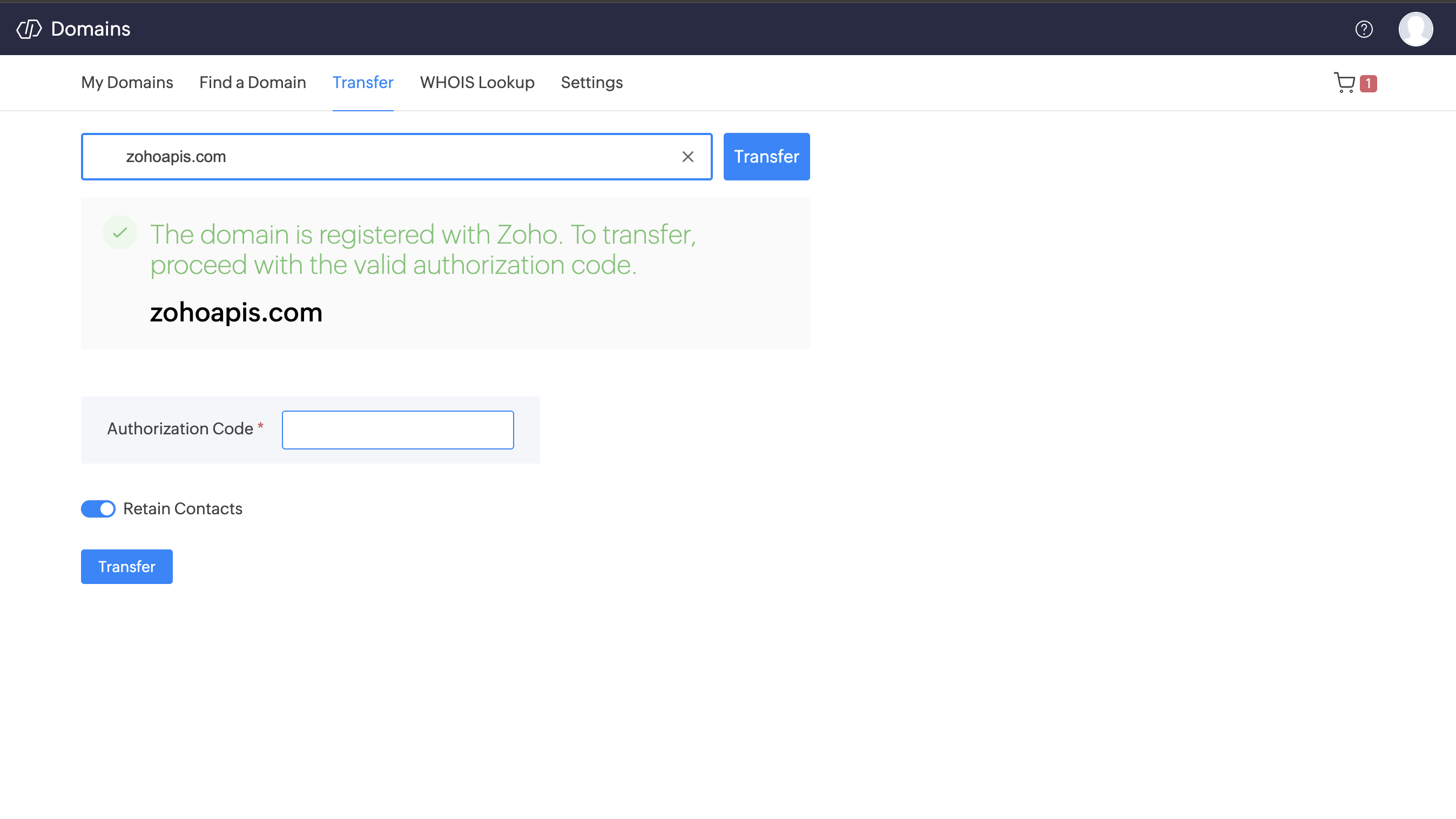The height and width of the screenshot is (819, 1456).
Task: Select the Transfer tab
Action: (363, 83)
